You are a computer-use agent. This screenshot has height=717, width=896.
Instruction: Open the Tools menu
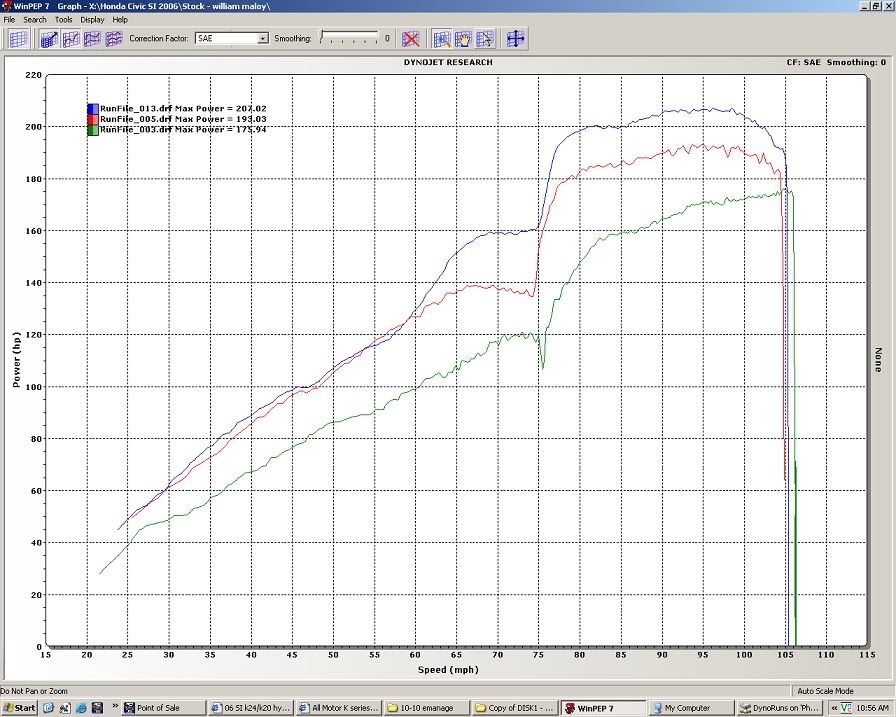click(x=63, y=19)
